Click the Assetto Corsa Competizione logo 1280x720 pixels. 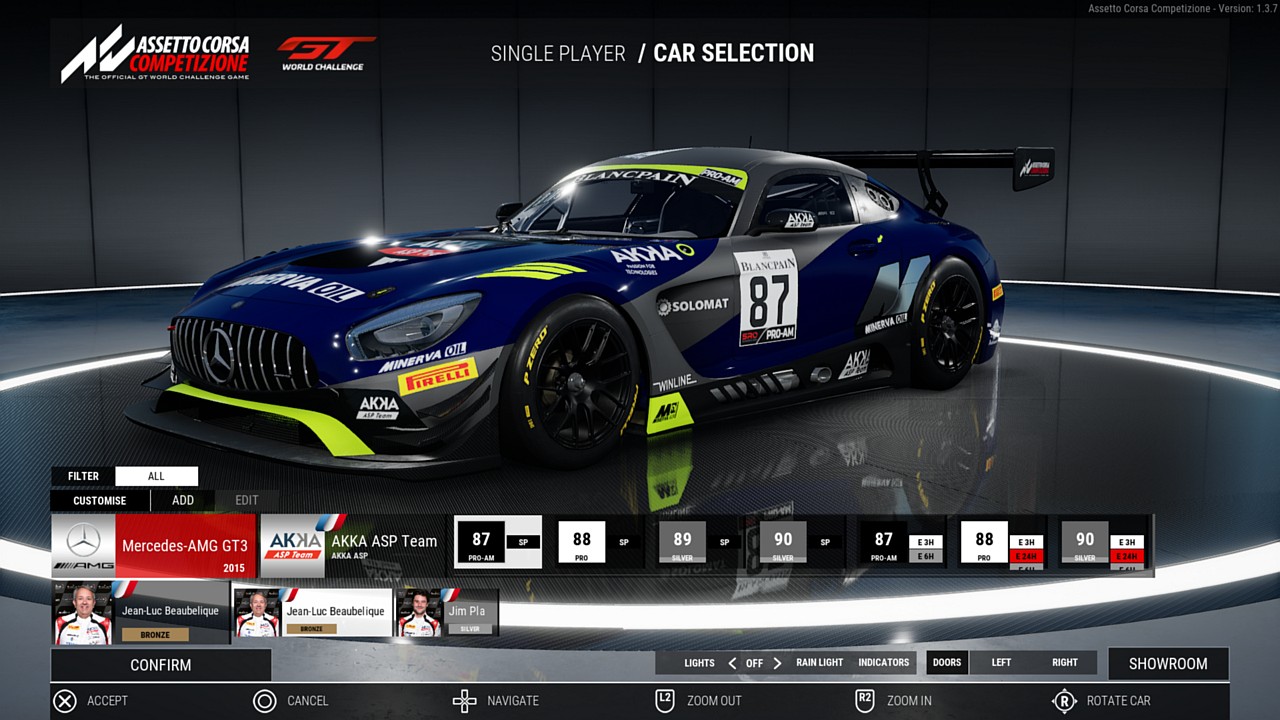(x=155, y=53)
